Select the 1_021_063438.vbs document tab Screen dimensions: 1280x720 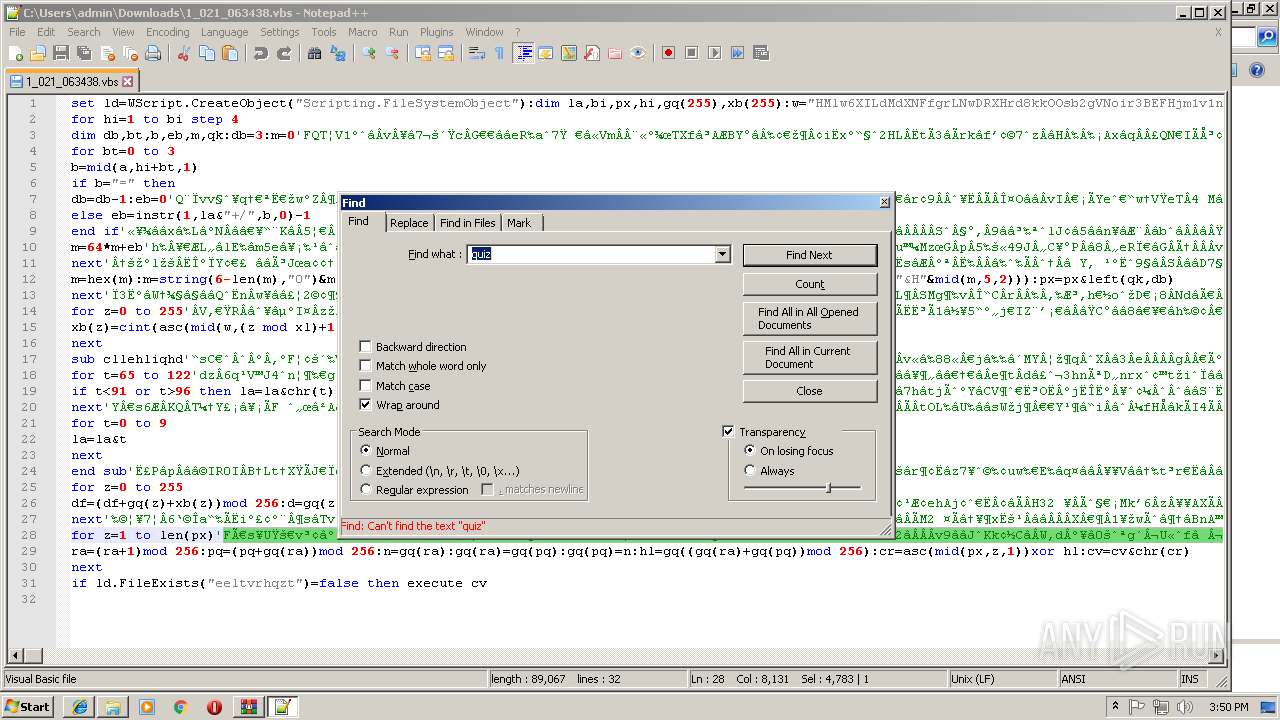coord(70,81)
